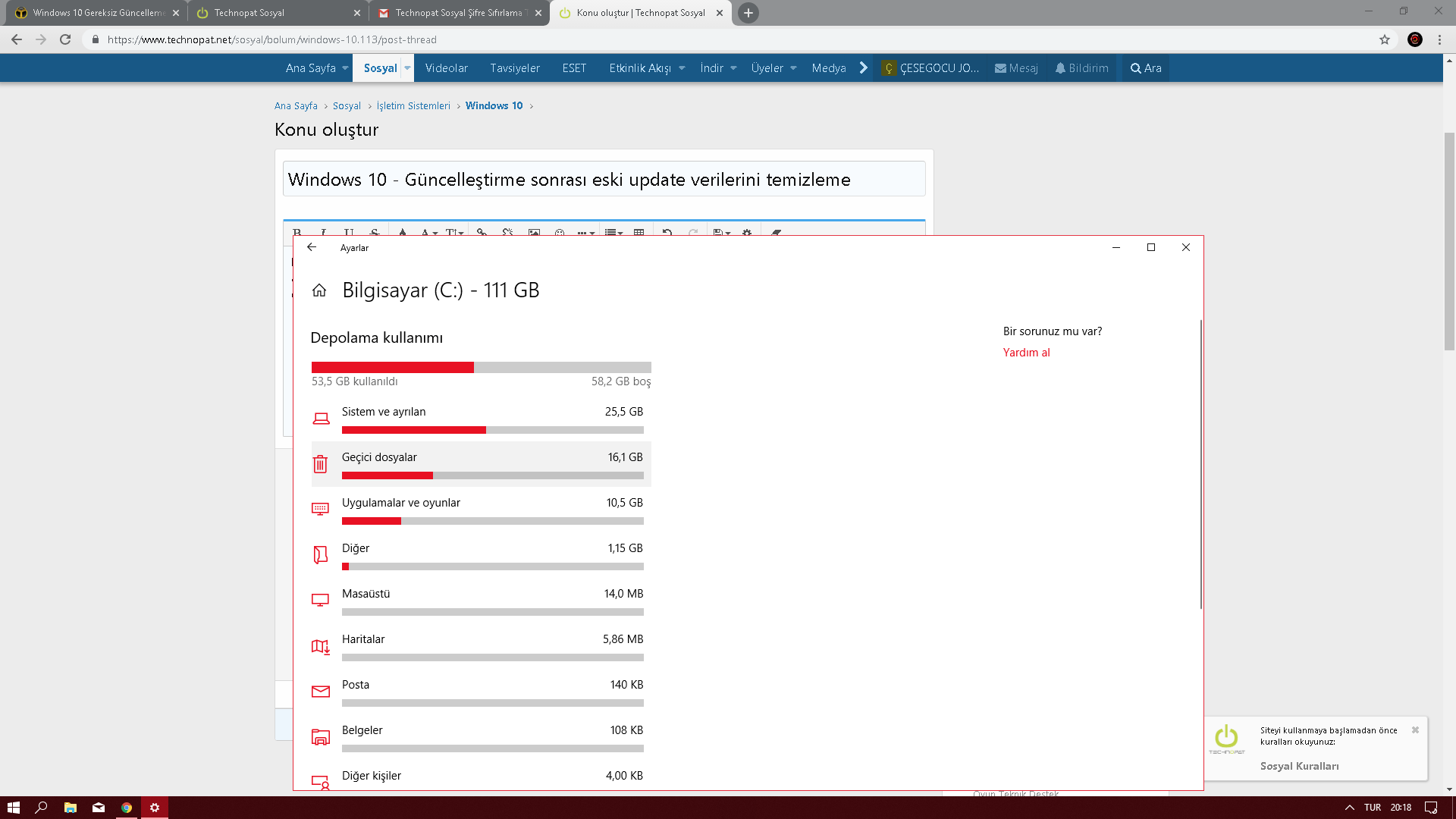Click Uygulamalar ve oyunlar usage bar

[492, 521]
